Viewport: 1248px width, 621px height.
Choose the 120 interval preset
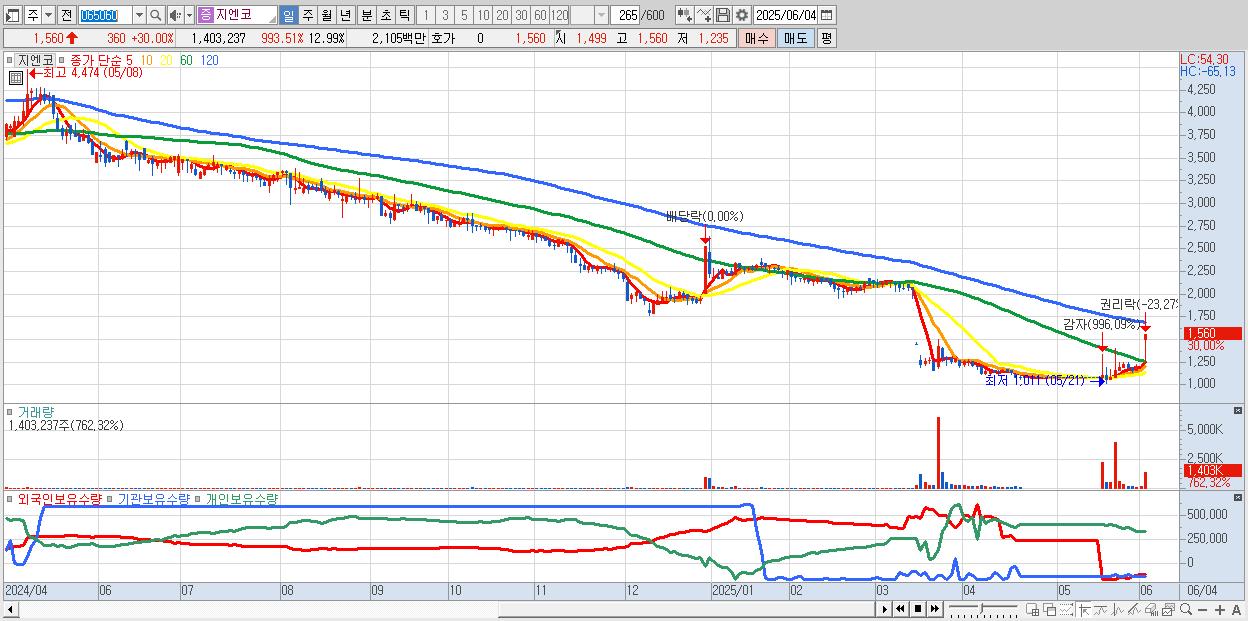click(x=559, y=15)
